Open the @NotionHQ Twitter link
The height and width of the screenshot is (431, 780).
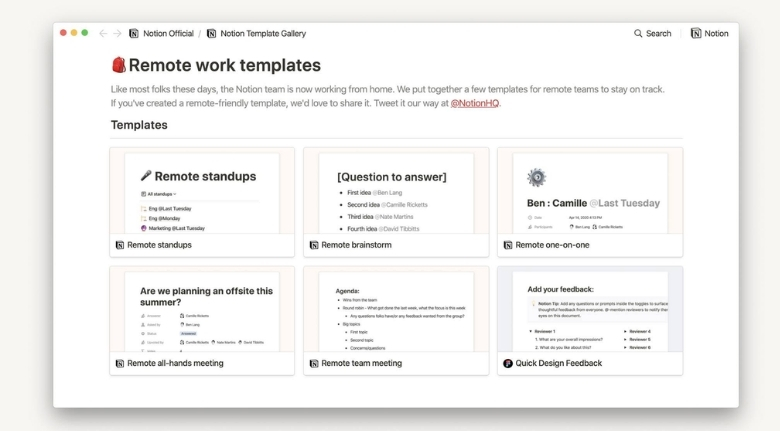pyautogui.click(x=475, y=103)
